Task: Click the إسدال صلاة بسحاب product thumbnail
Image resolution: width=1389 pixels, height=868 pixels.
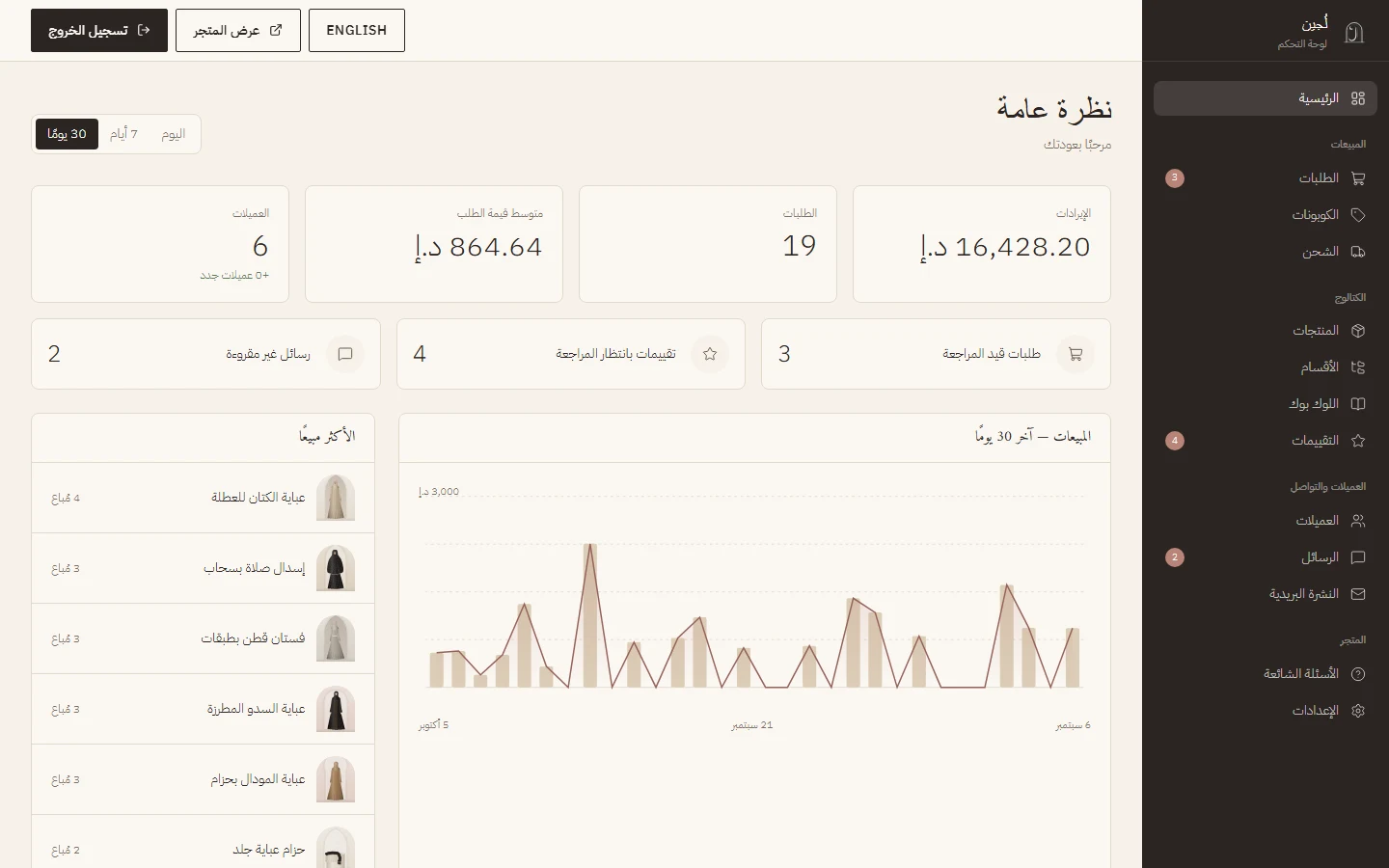Action: [336, 568]
